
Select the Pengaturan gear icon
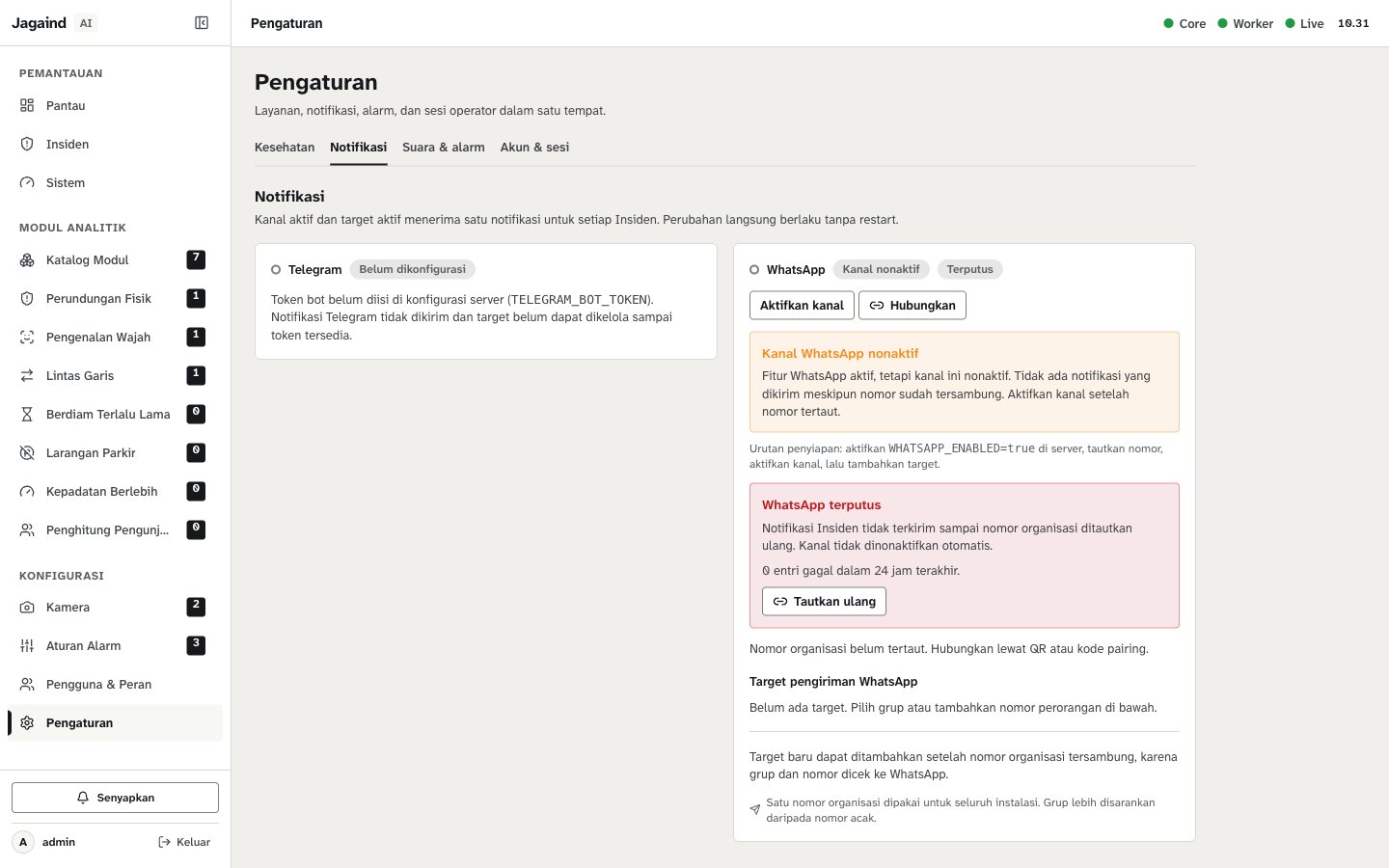coord(27,722)
